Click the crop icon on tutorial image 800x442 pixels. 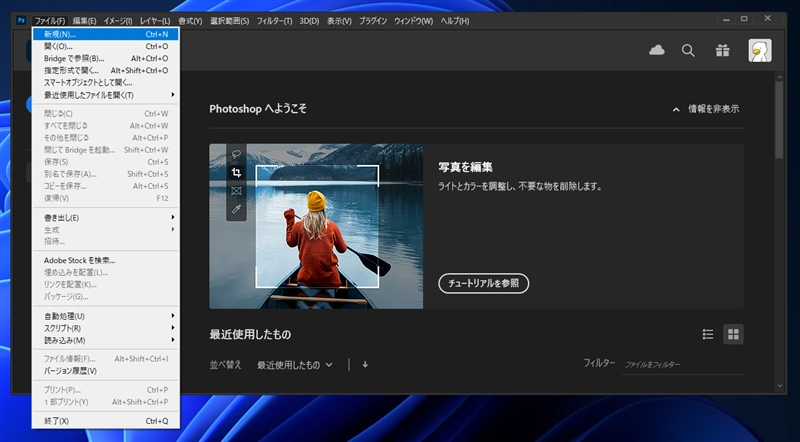pyautogui.click(x=236, y=173)
